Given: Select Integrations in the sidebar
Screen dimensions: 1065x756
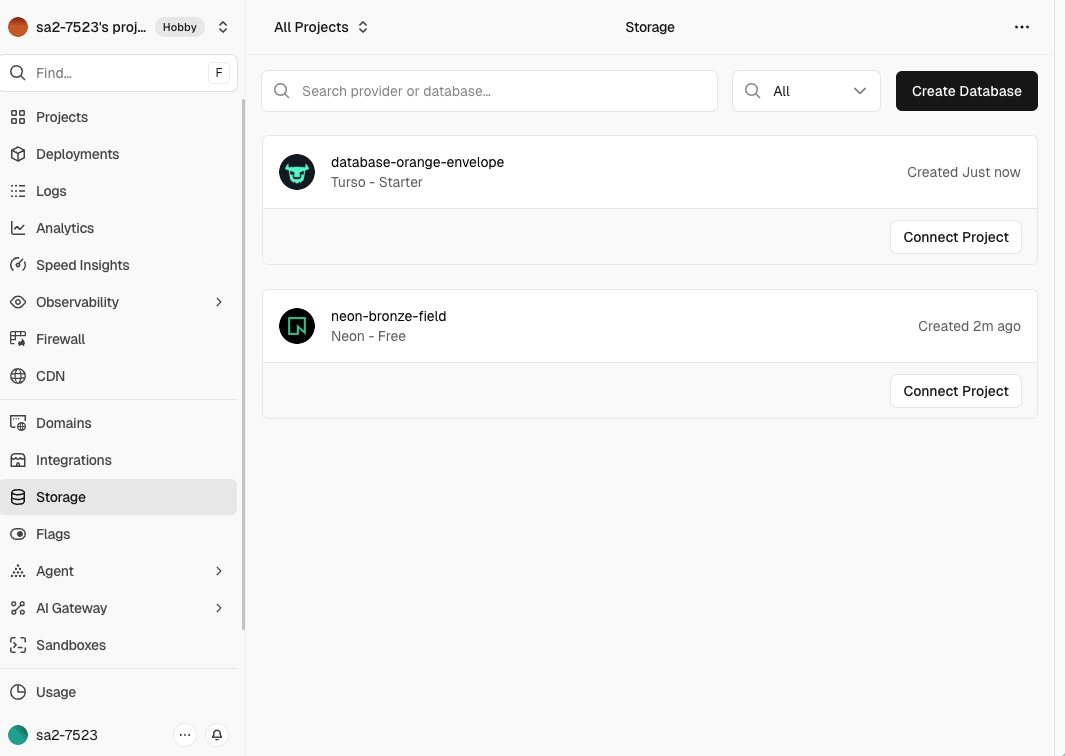Looking at the screenshot, I should (x=73, y=460).
